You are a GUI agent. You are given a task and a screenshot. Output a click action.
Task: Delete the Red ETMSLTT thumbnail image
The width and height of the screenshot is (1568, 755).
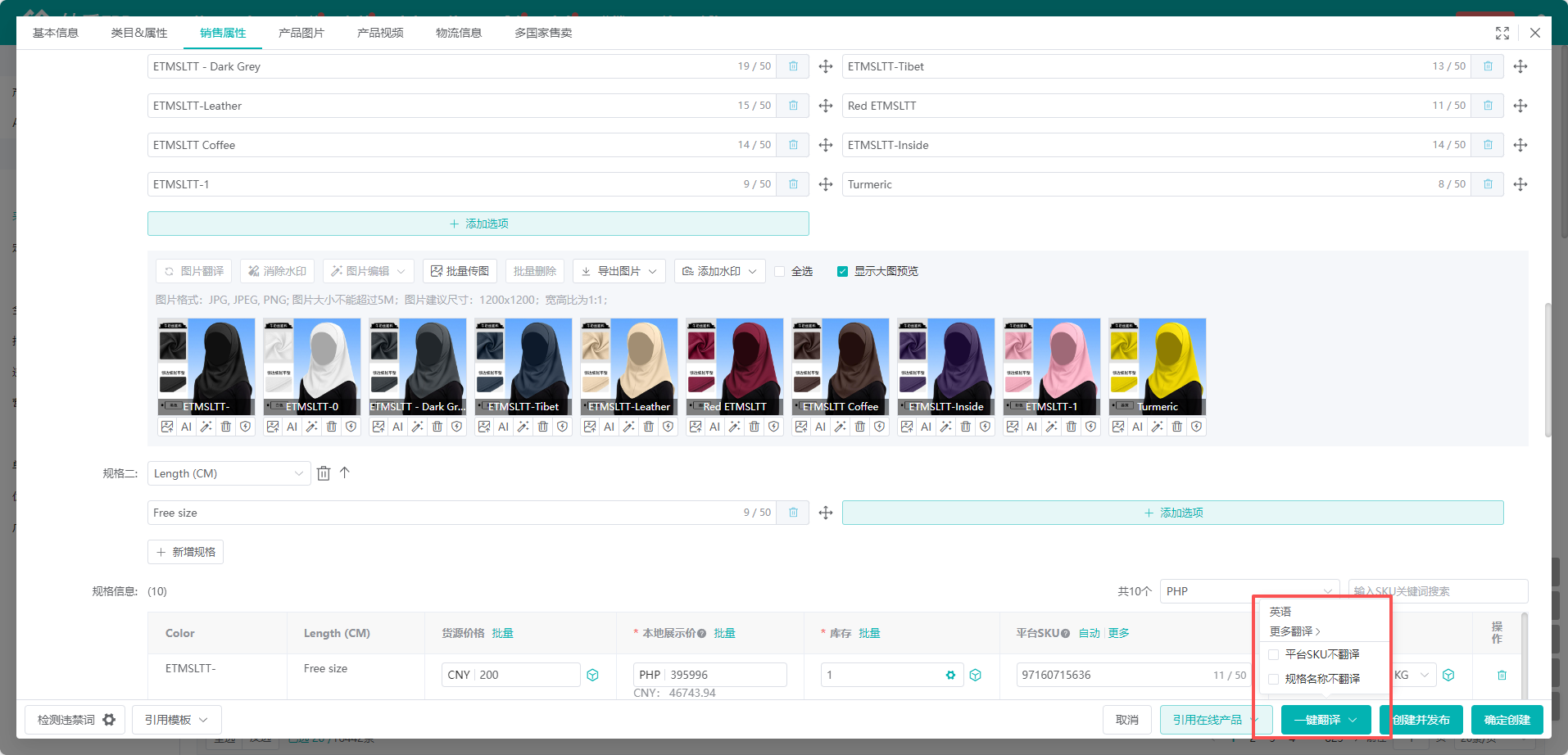click(754, 427)
